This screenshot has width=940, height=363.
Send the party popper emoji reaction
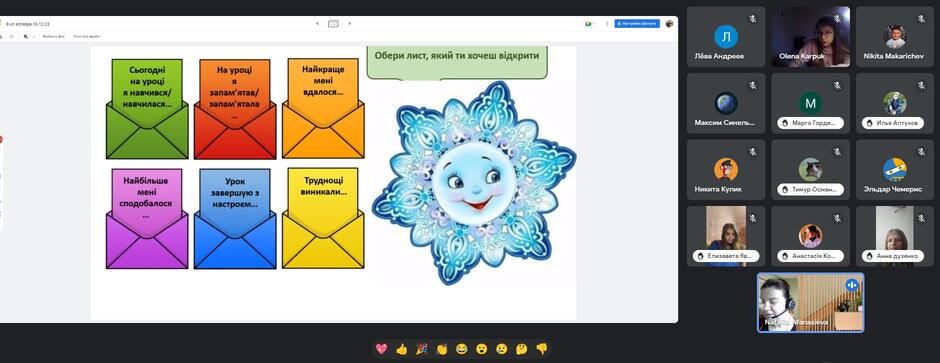coord(421,349)
